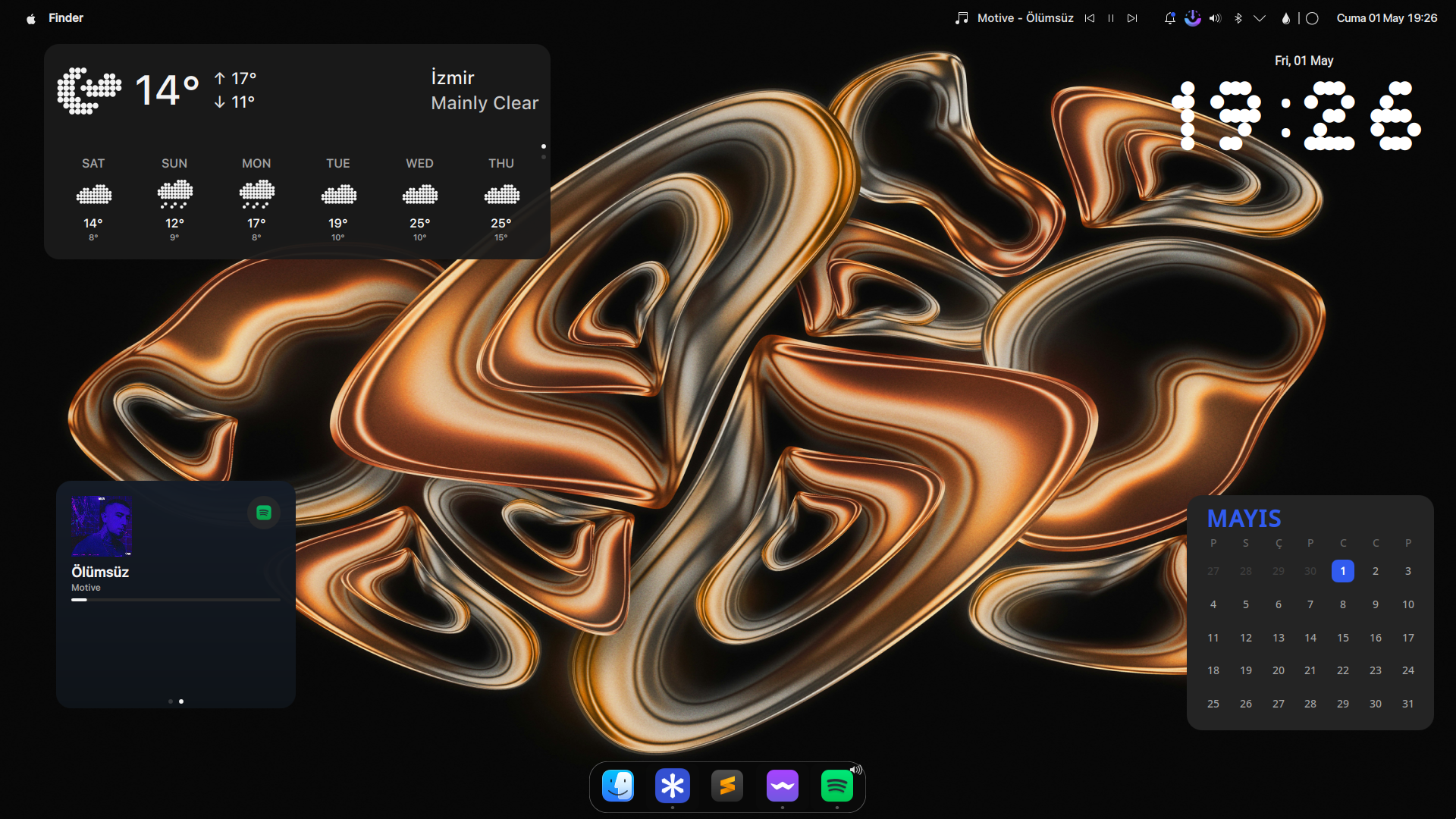Select May 19 in the calendar
Image resolution: width=1456 pixels, height=819 pixels.
(x=1246, y=670)
